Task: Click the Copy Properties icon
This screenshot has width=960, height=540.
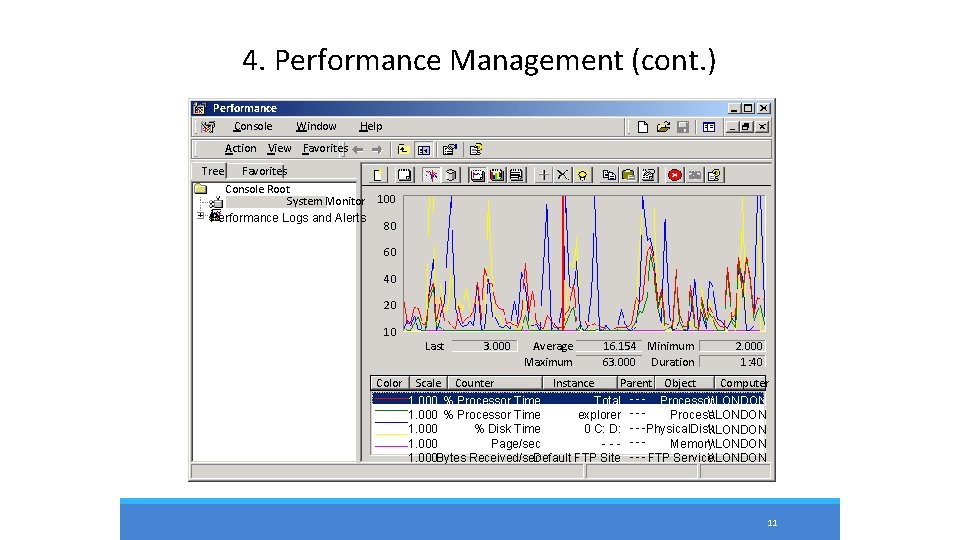Action: coord(609,175)
